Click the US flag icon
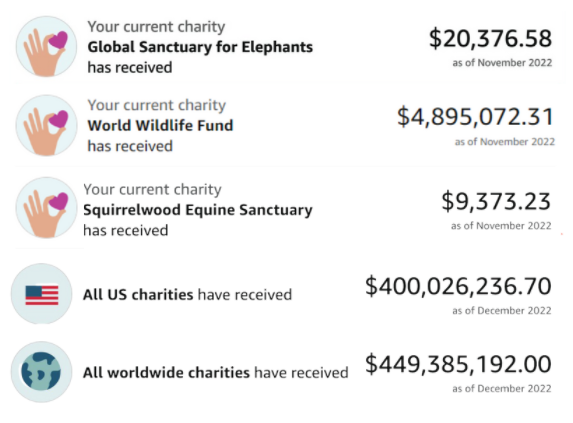This screenshot has width=573, height=423. (x=42, y=294)
